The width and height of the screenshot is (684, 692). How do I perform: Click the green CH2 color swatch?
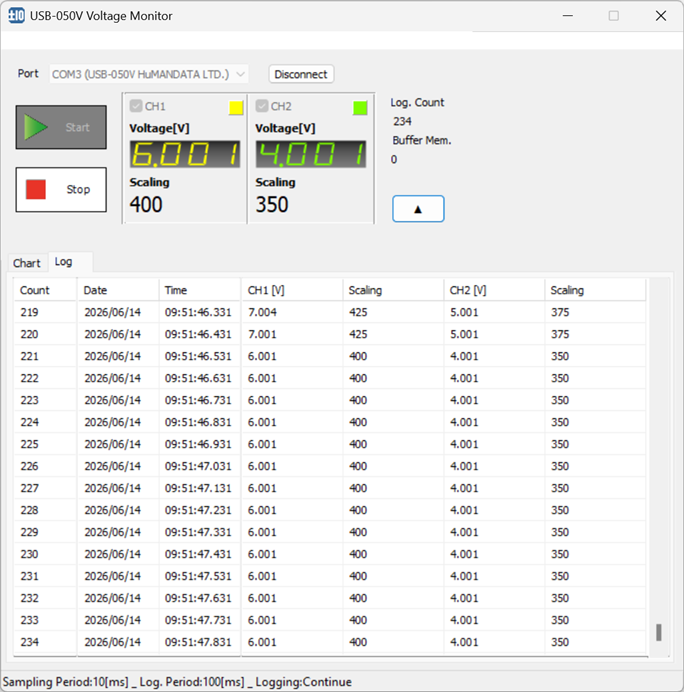360,108
